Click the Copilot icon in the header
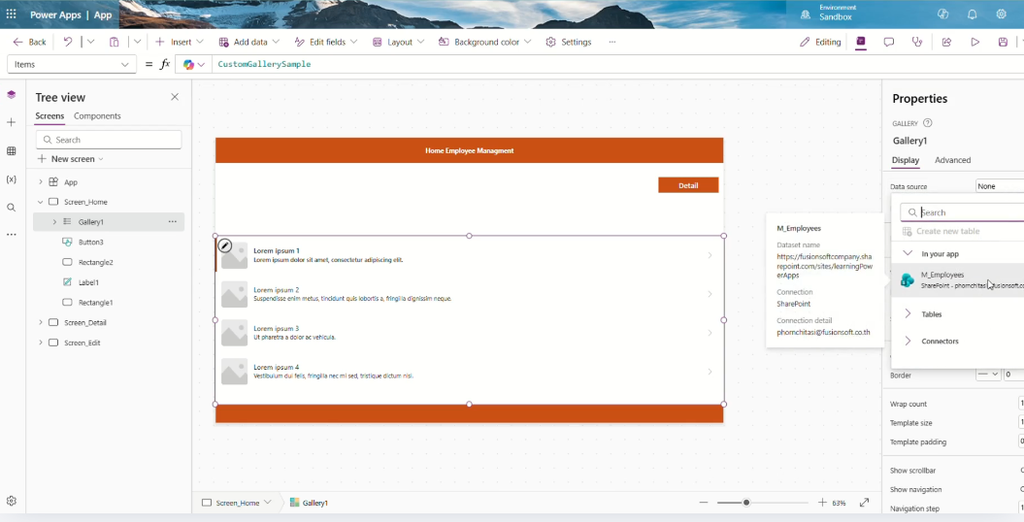Image resolution: width=1024 pixels, height=522 pixels. [943, 14]
